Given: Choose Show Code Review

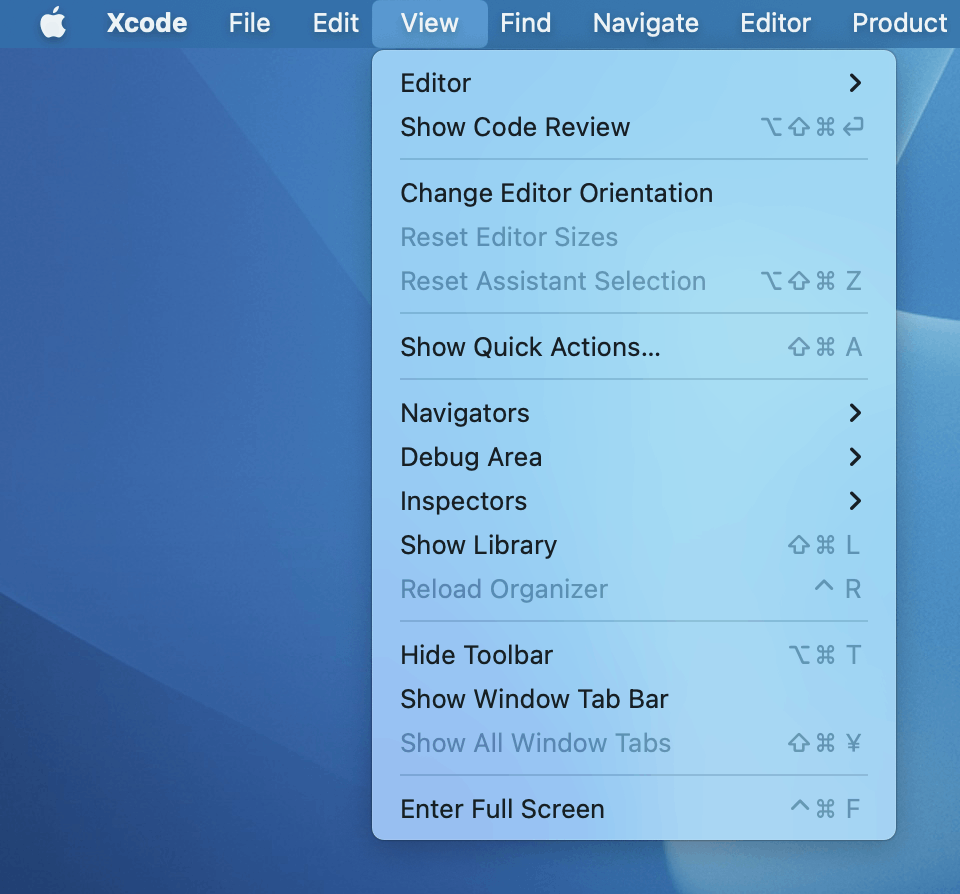Looking at the screenshot, I should pyautogui.click(x=634, y=127).
